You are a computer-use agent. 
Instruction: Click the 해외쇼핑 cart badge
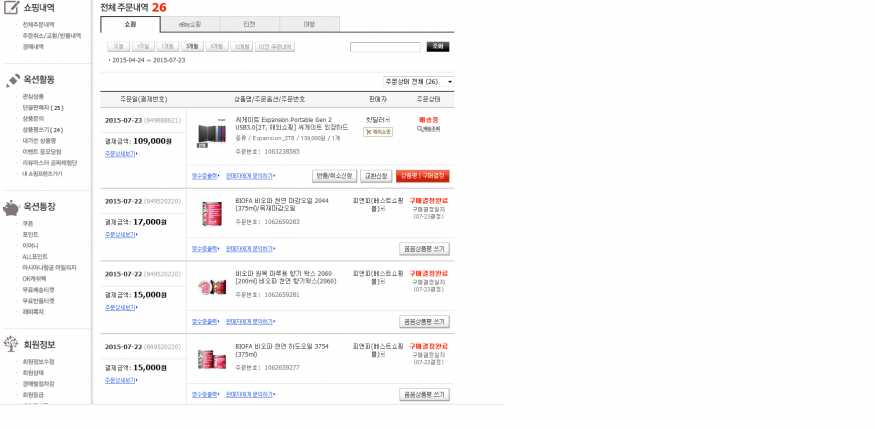[x=378, y=132]
